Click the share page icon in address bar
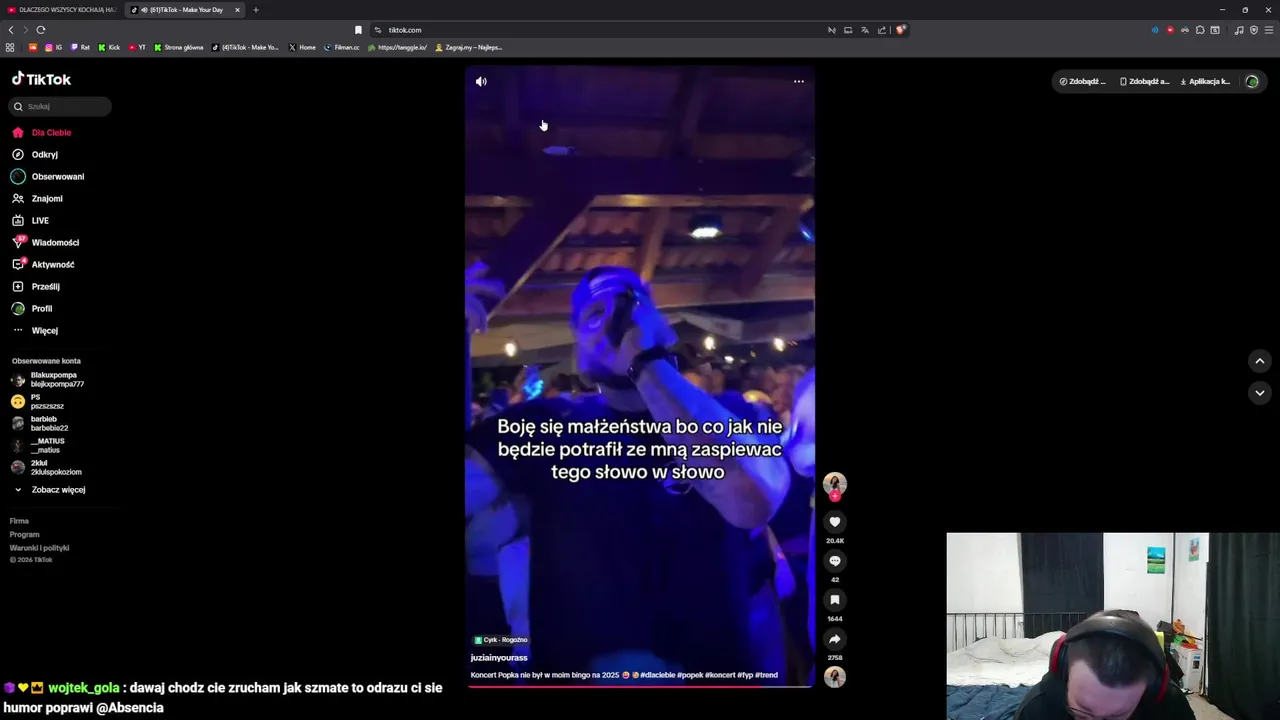The image size is (1280, 720). coord(882,30)
